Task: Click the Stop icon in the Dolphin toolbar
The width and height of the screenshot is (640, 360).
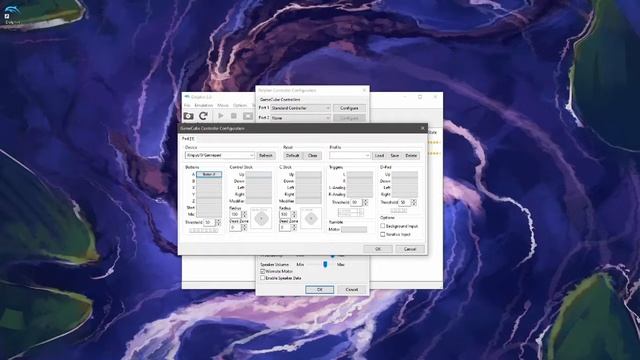Action: tap(234, 116)
